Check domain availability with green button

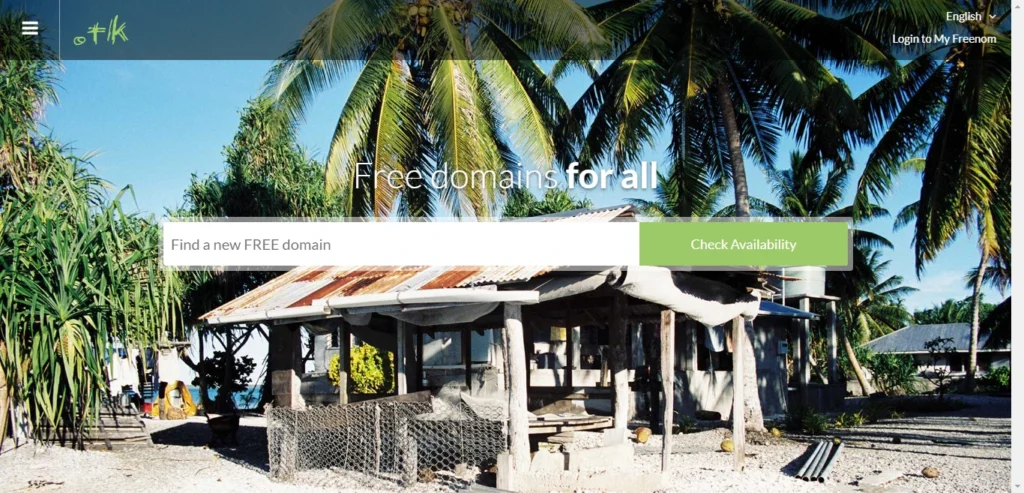click(743, 244)
